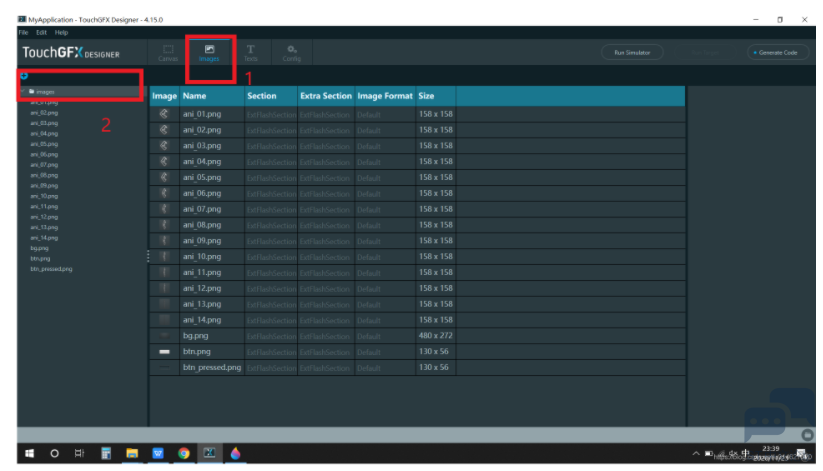The height and width of the screenshot is (471, 823).
Task: Open File Explorer from the taskbar
Action: pyautogui.click(x=132, y=453)
